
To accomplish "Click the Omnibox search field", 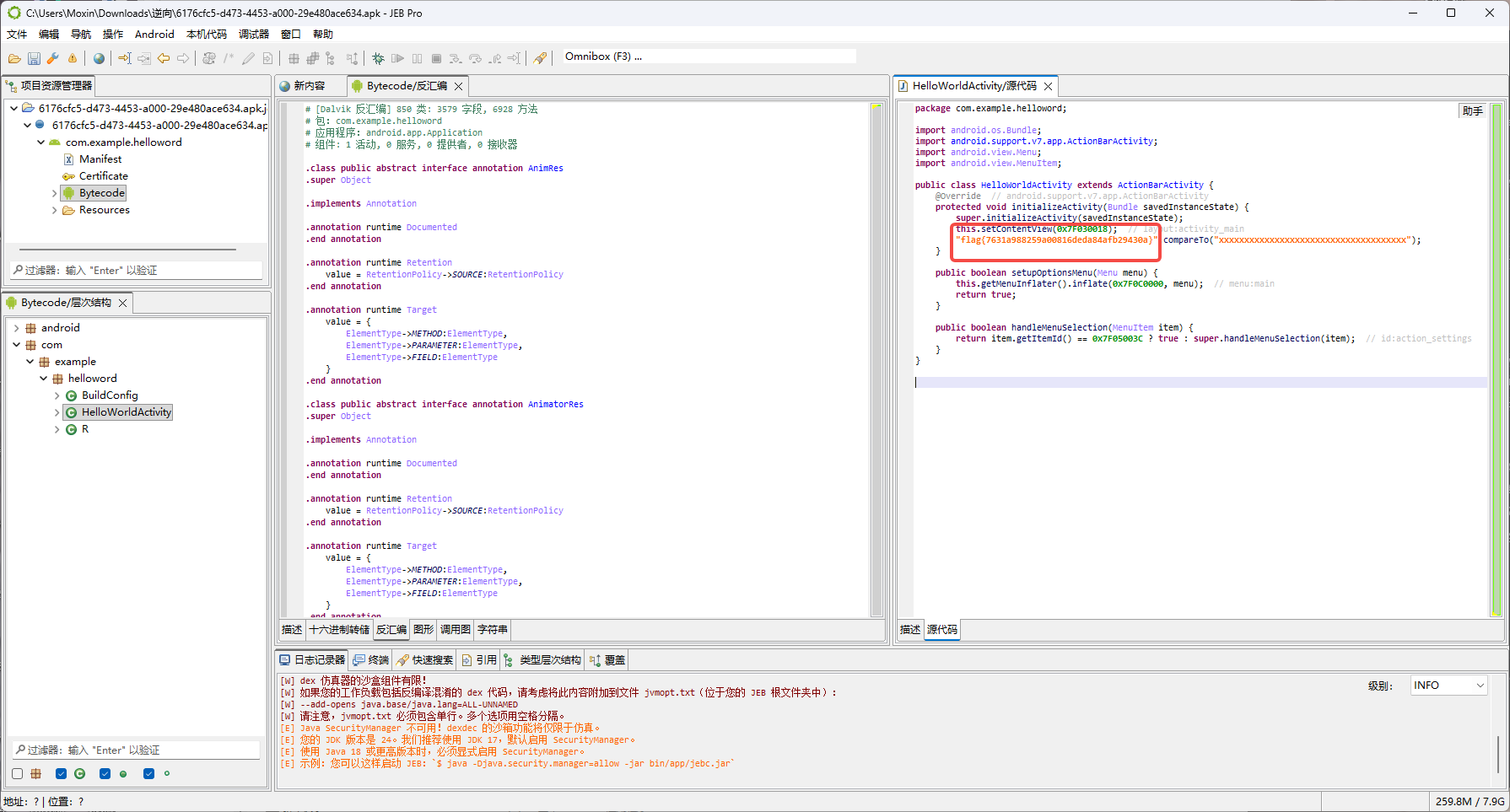I will pos(709,56).
